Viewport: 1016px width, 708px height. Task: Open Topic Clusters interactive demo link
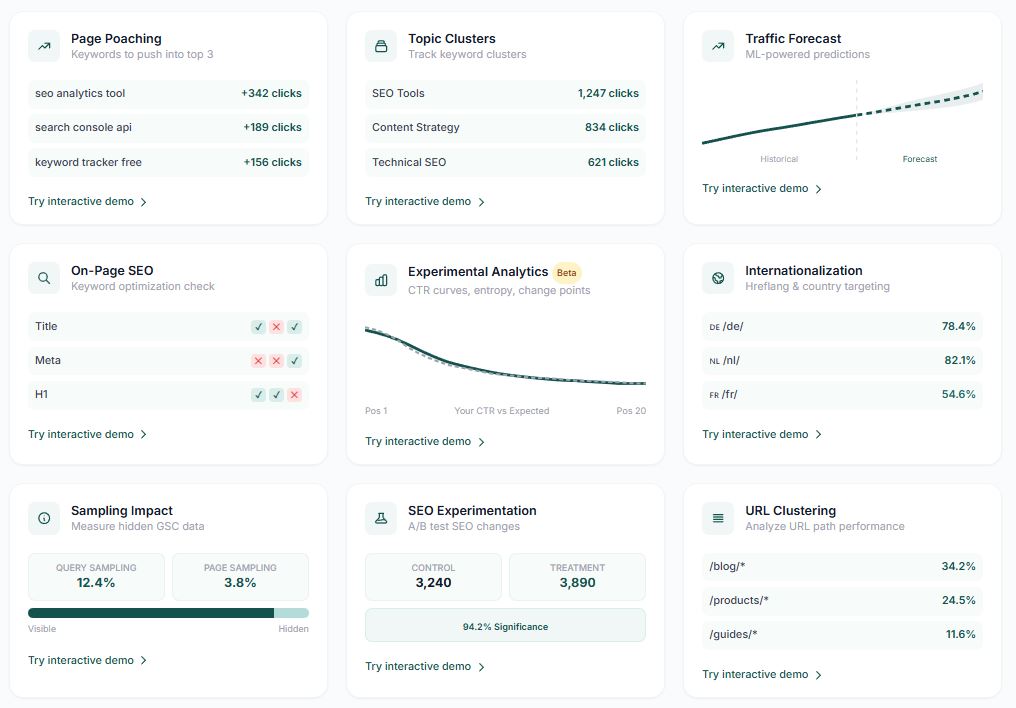[424, 201]
